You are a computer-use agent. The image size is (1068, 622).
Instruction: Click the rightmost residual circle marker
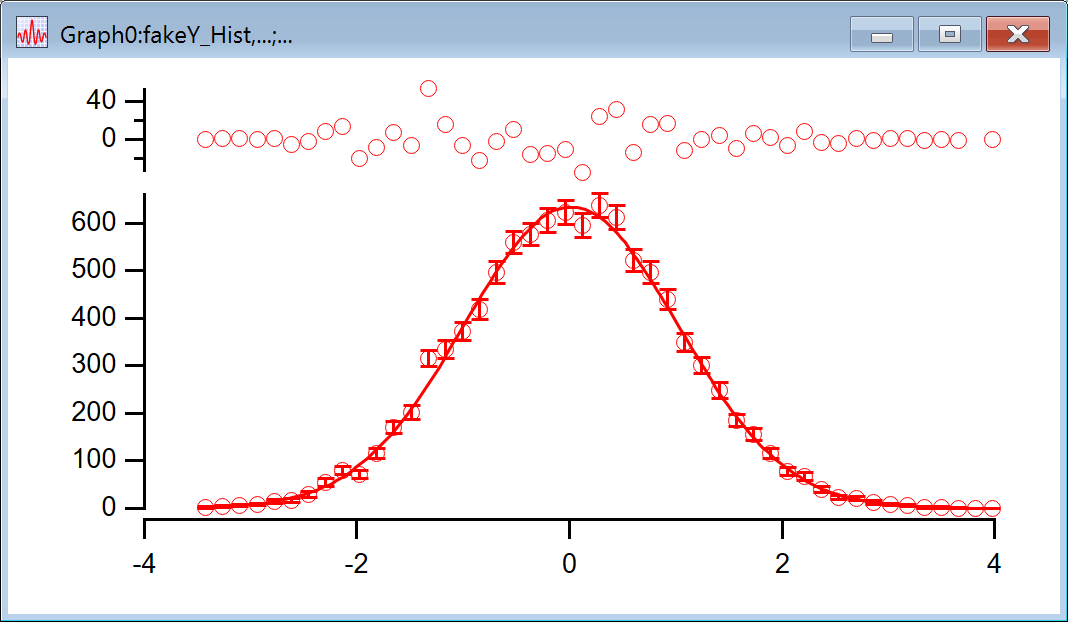point(992,139)
